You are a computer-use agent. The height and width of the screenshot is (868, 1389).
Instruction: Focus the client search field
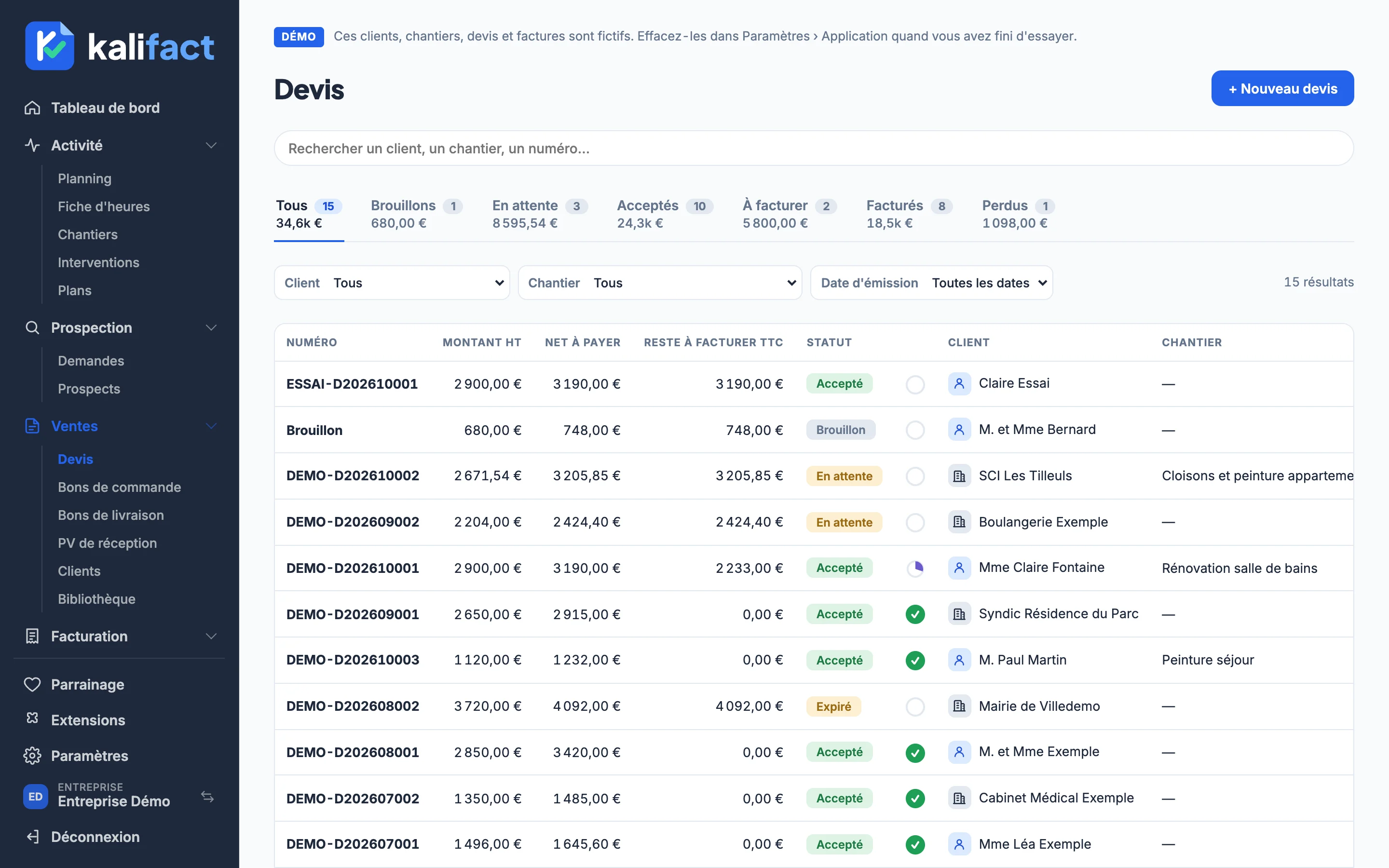[813, 148]
